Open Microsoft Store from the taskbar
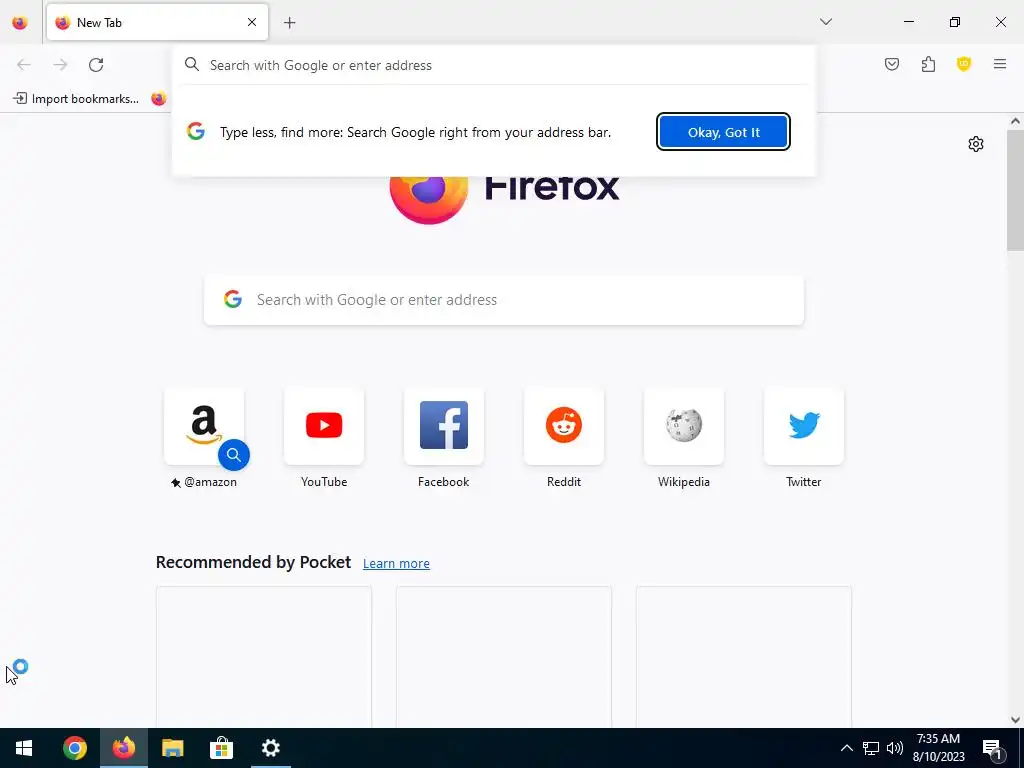 [x=221, y=748]
